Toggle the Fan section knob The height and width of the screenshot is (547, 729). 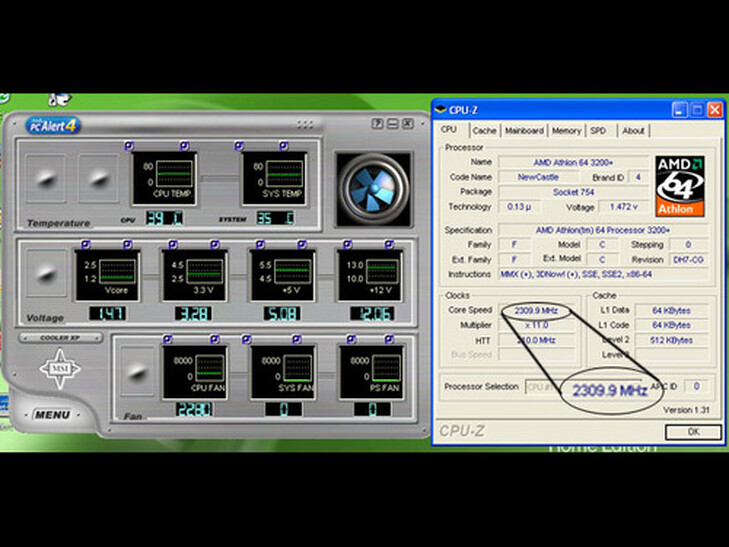[x=137, y=371]
